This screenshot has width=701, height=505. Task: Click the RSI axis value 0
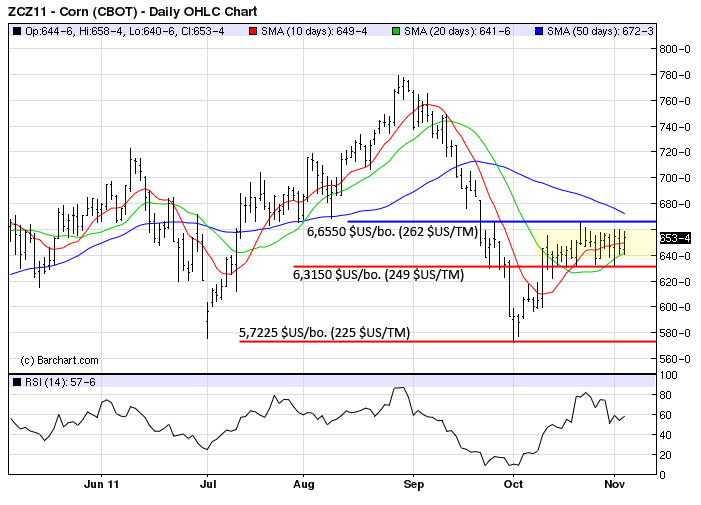pos(663,475)
